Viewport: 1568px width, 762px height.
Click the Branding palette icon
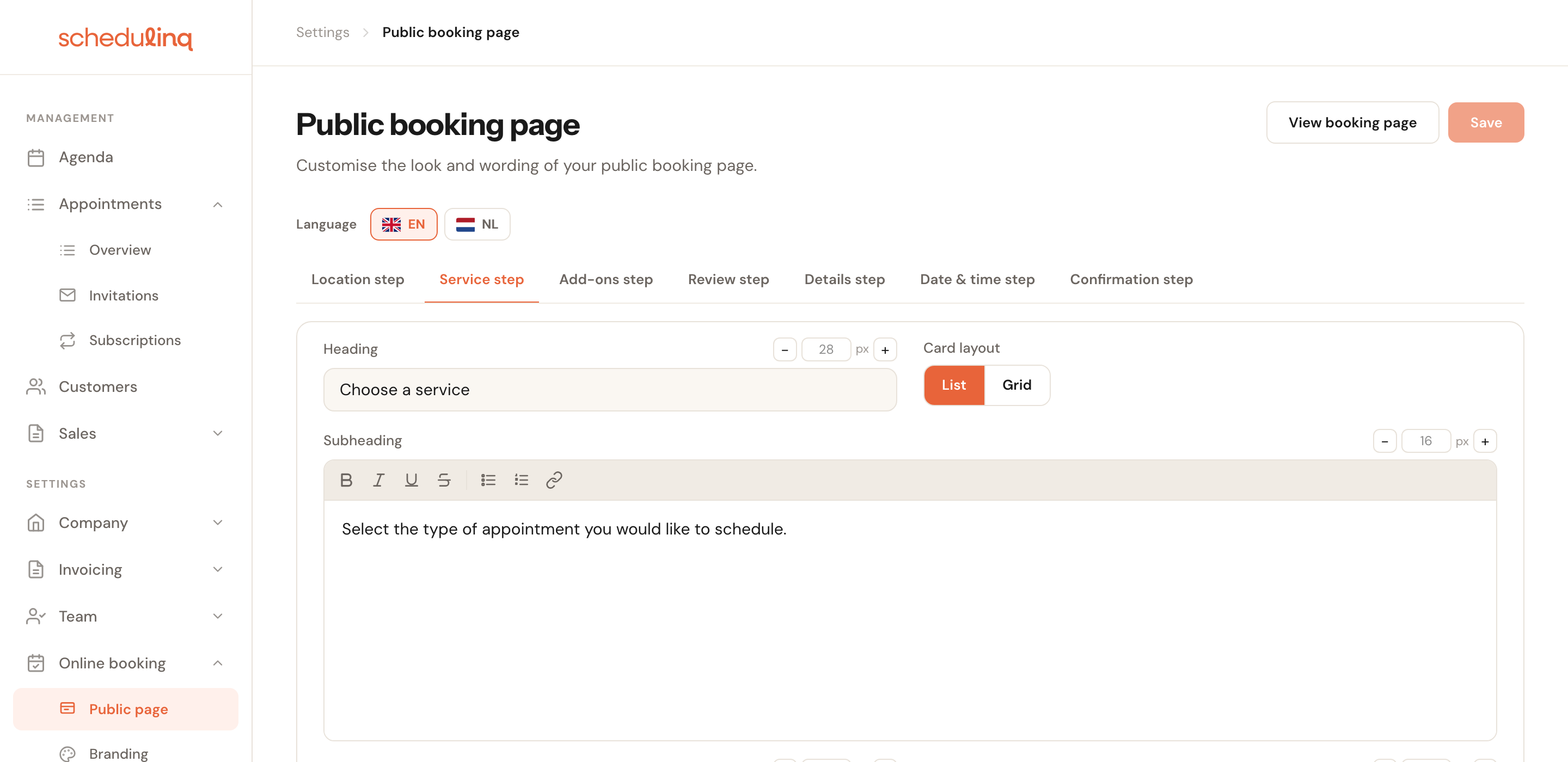click(68, 753)
